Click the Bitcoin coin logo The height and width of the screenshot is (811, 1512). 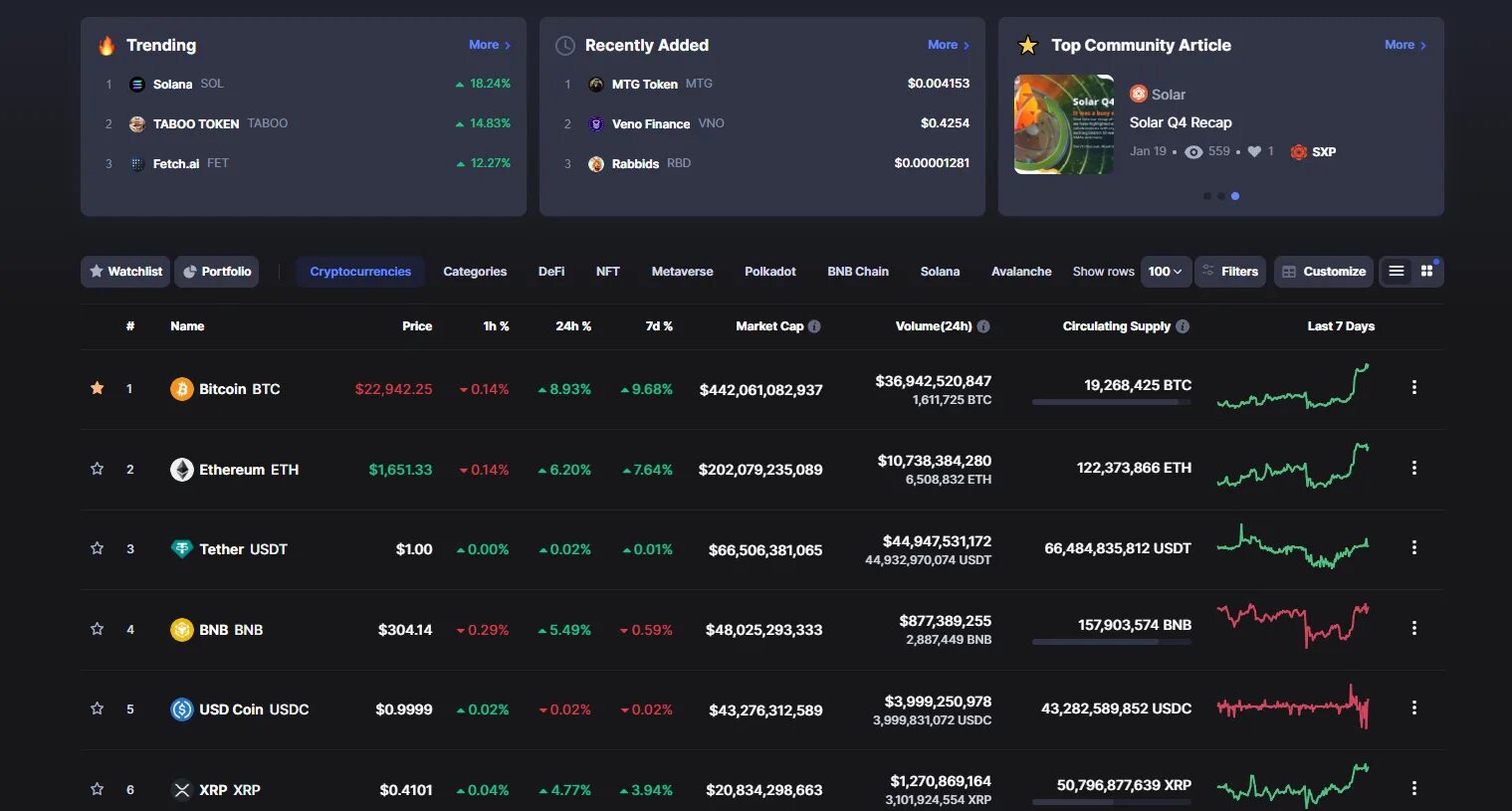click(x=181, y=389)
